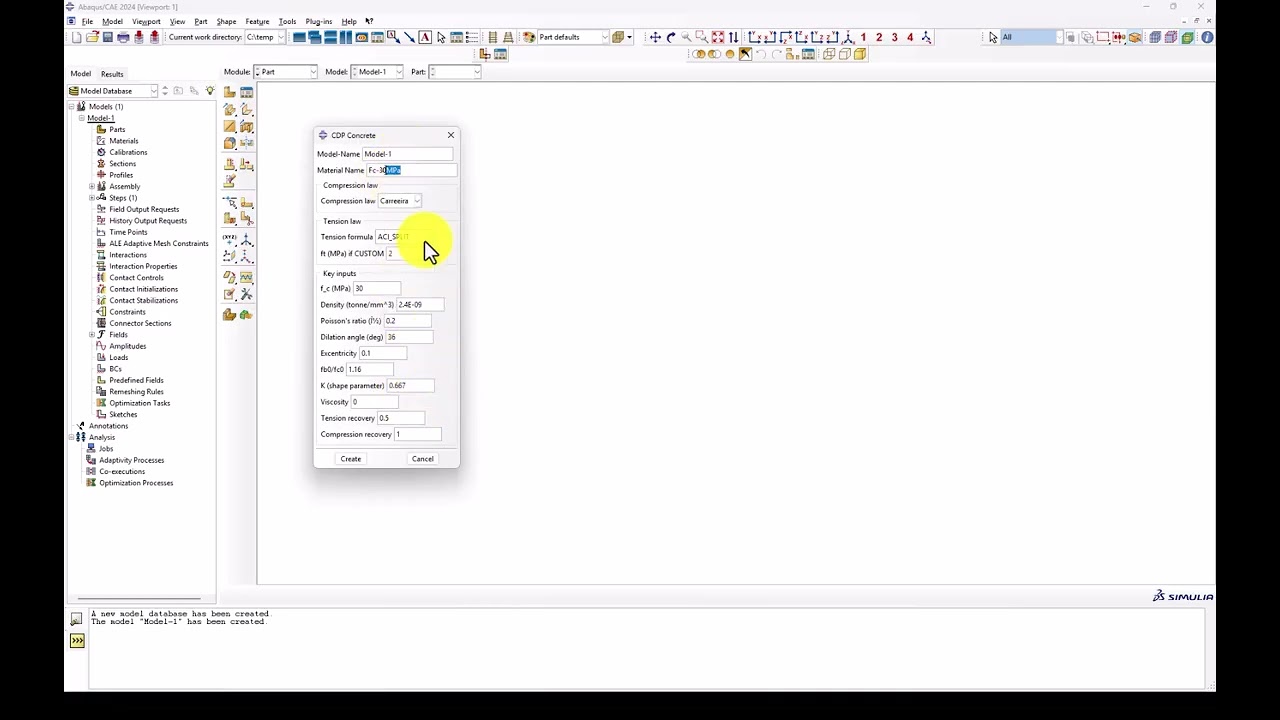Viewport: 1280px width, 720px height.
Task: Select Jobs in the model tree
Action: (x=106, y=449)
